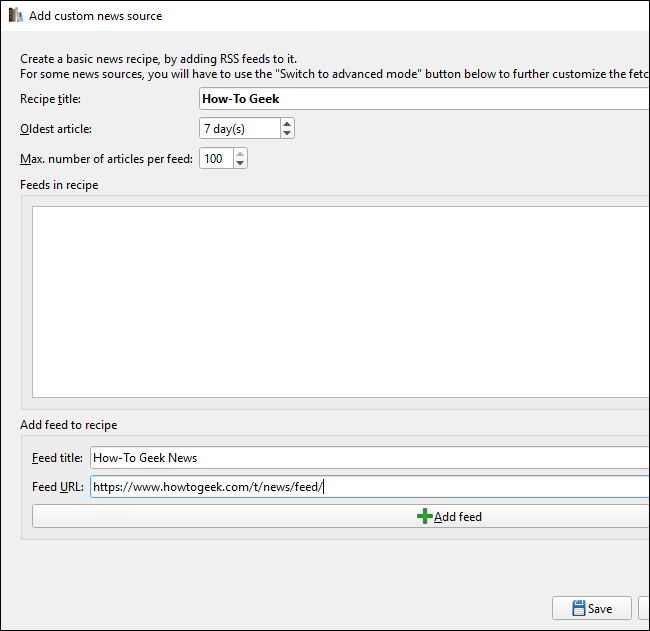Click the Add feed to recipe heading
The height and width of the screenshot is (631, 650).
tap(68, 425)
